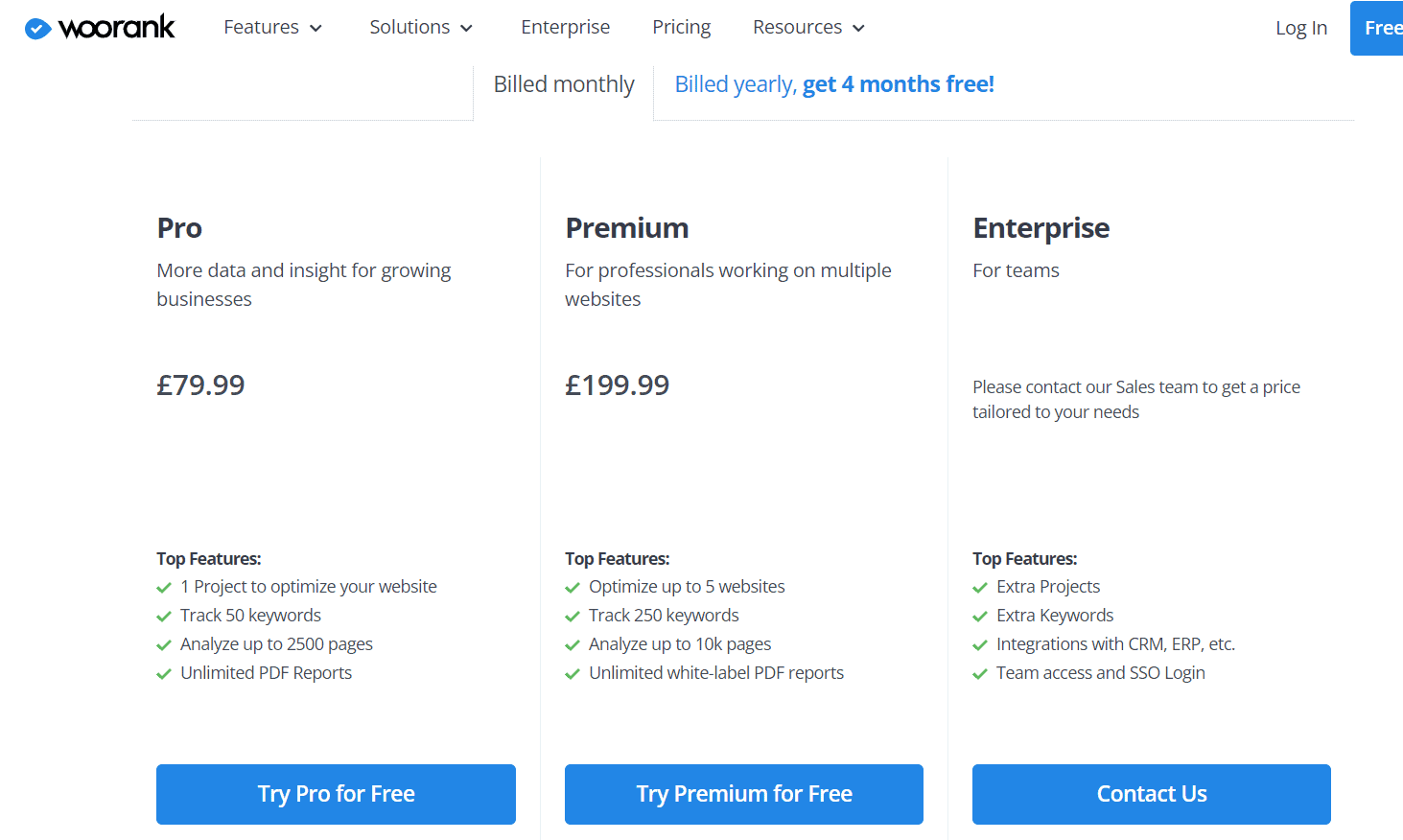Click the checkmark beside Team access and SSO Login
Viewport: 1403px width, 840px height.
980,674
